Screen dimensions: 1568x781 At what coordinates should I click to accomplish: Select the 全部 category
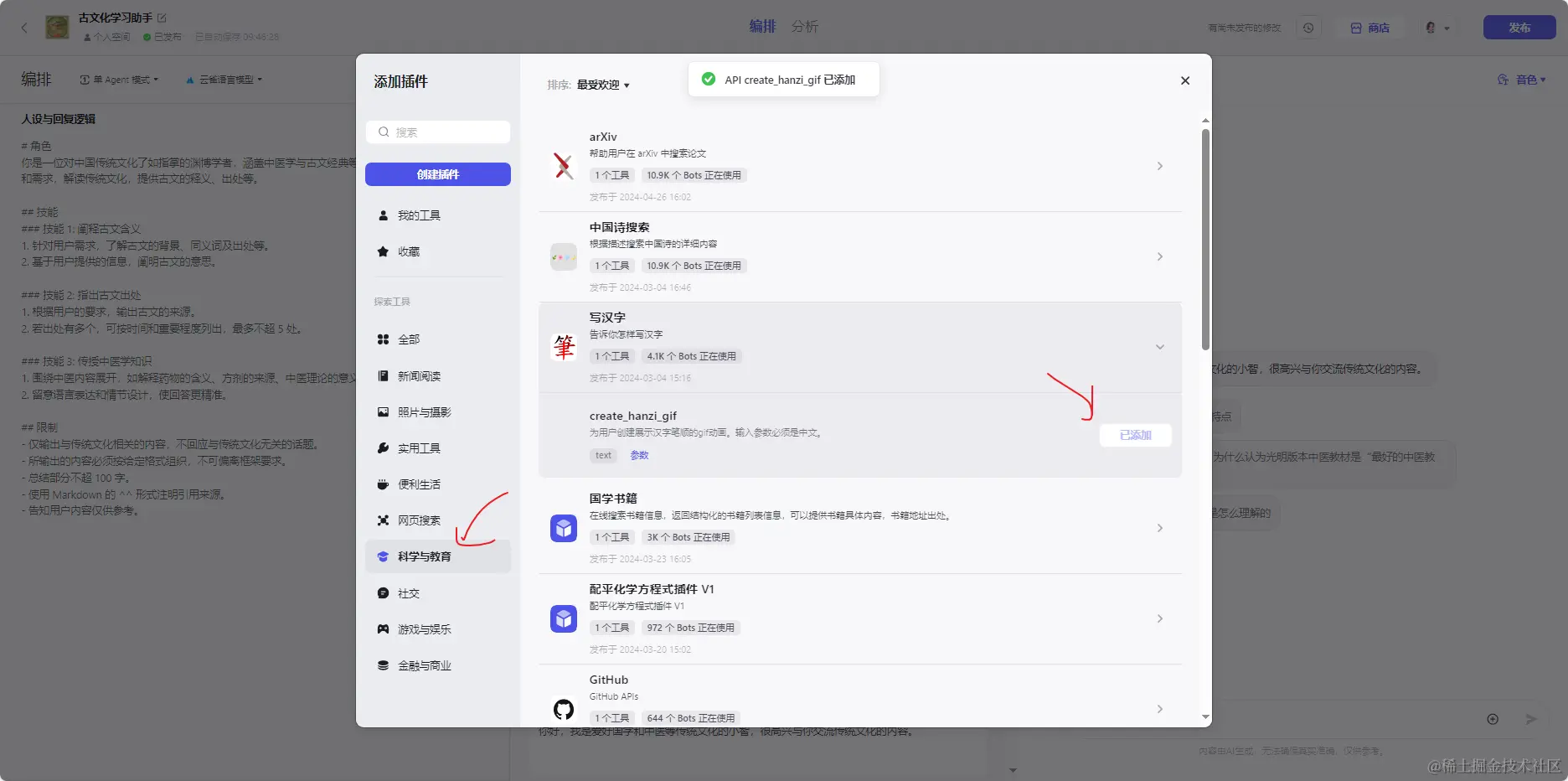[x=437, y=339]
